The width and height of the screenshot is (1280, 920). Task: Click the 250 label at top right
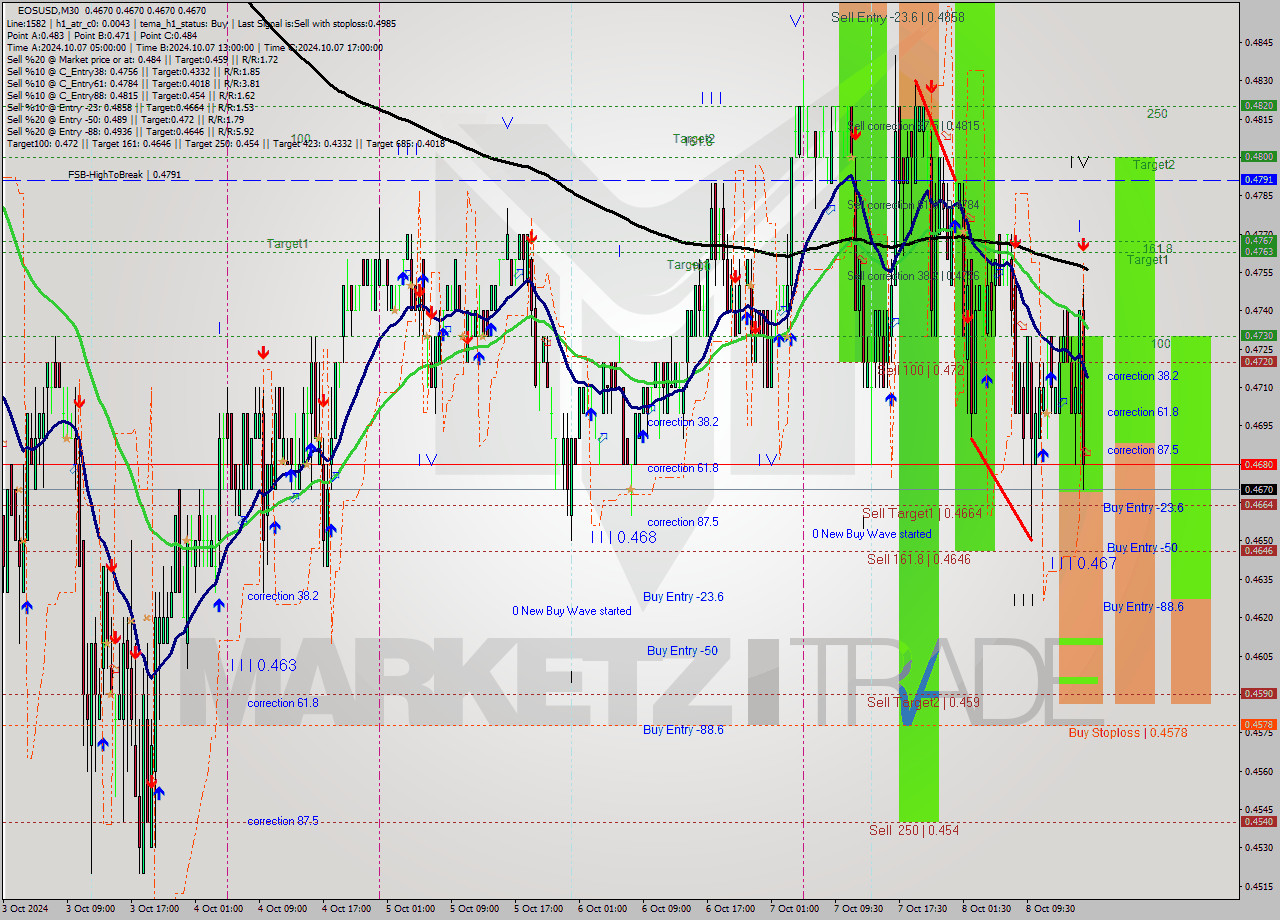(1157, 113)
